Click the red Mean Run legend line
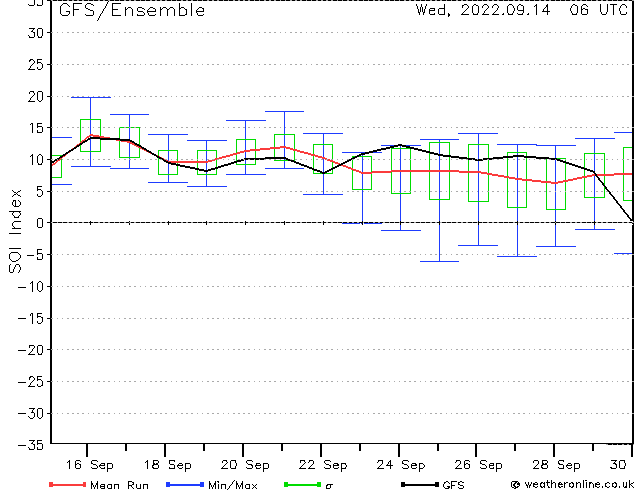 [68, 484]
